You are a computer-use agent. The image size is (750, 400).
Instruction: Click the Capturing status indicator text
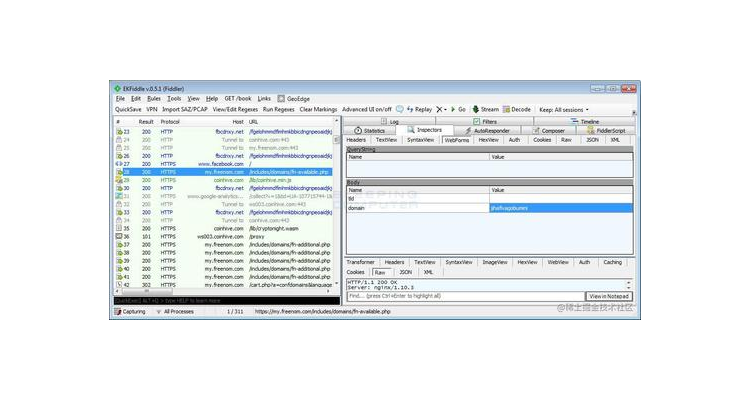pos(134,311)
